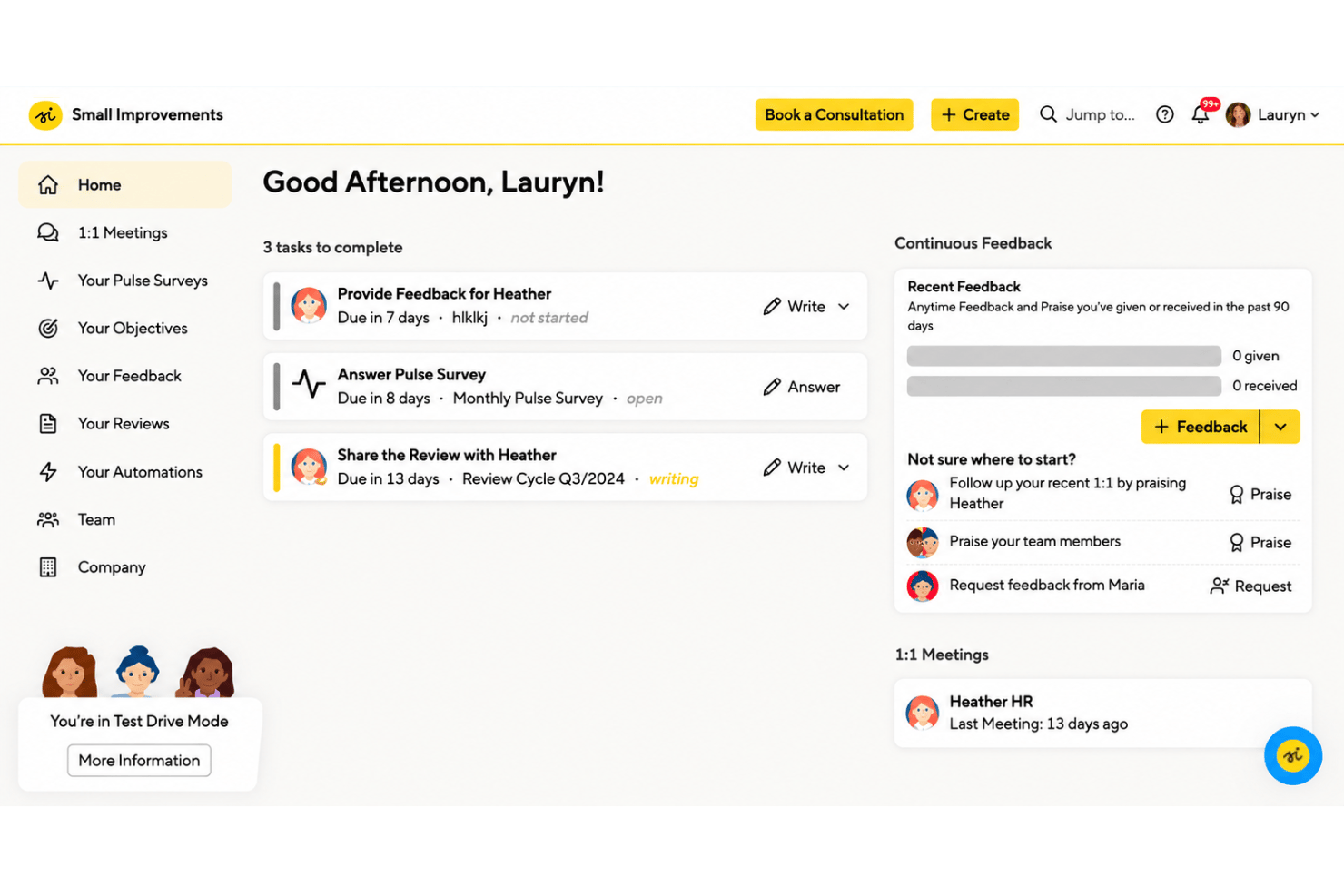This screenshot has width=1344, height=896.
Task: Expand Write options for Share the Review
Action: 844,468
